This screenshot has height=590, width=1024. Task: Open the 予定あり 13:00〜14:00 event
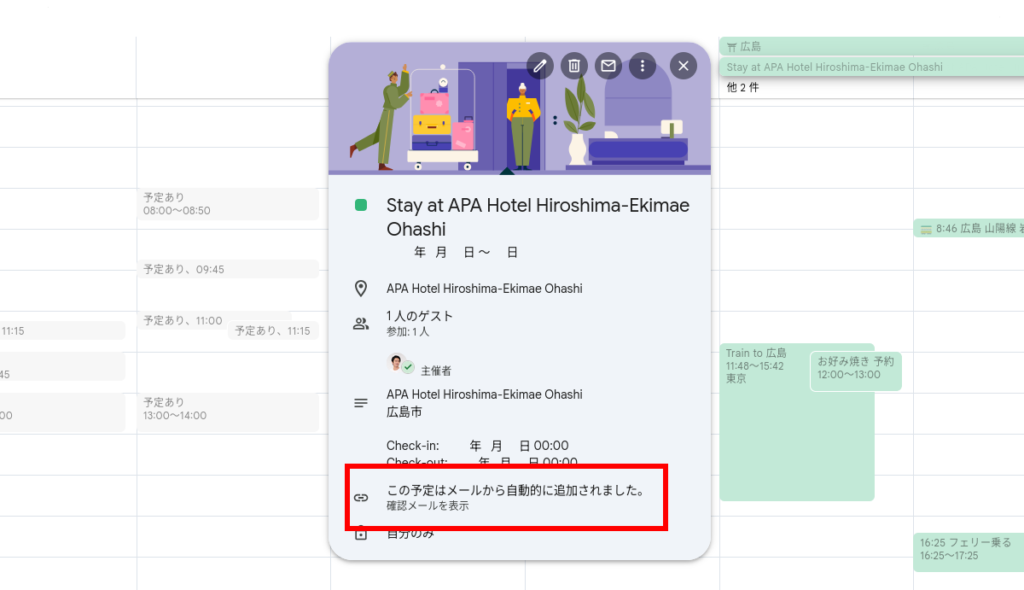(227, 412)
